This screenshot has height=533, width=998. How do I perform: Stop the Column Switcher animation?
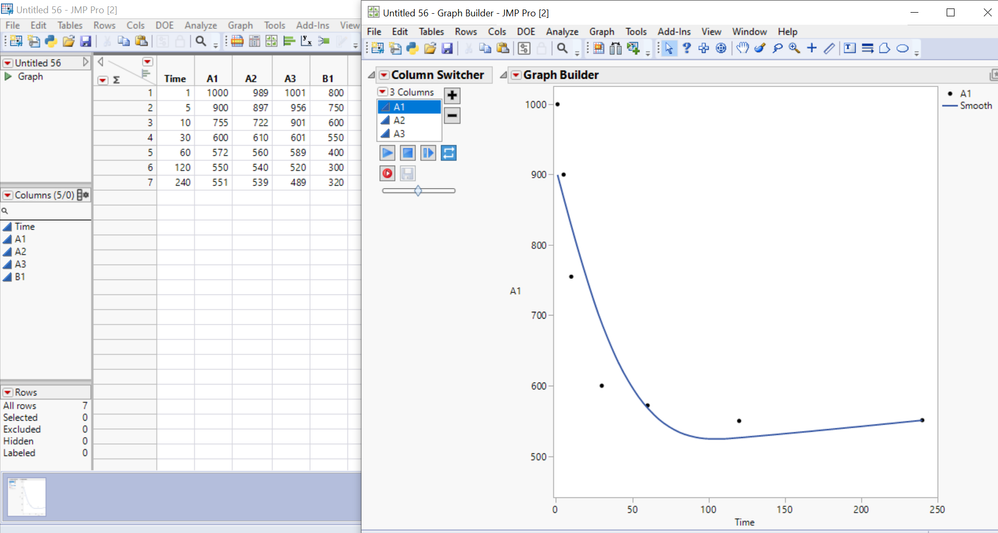(408, 153)
